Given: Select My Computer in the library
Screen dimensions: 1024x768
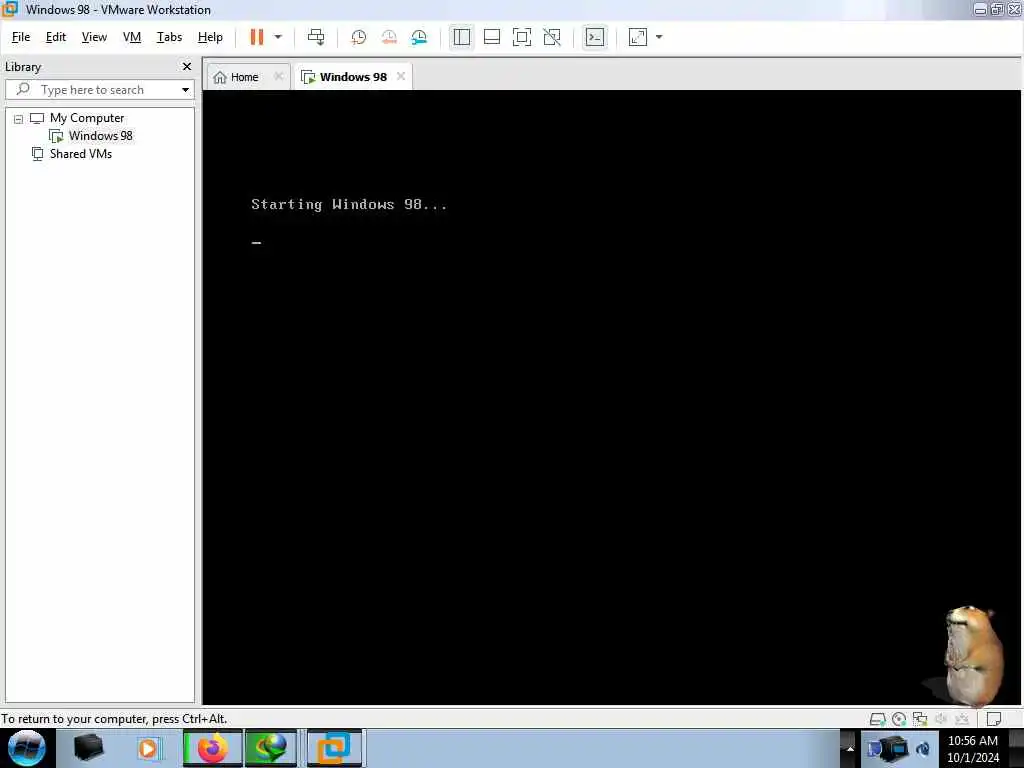Looking at the screenshot, I should pyautogui.click(x=87, y=118).
